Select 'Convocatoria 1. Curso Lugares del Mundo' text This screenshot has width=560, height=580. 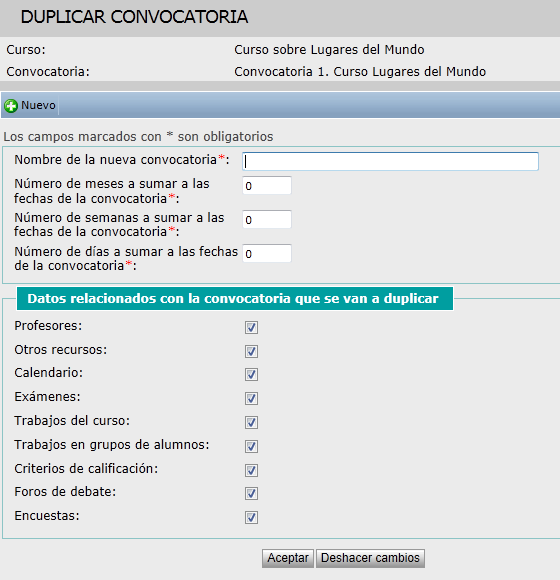tap(360, 71)
